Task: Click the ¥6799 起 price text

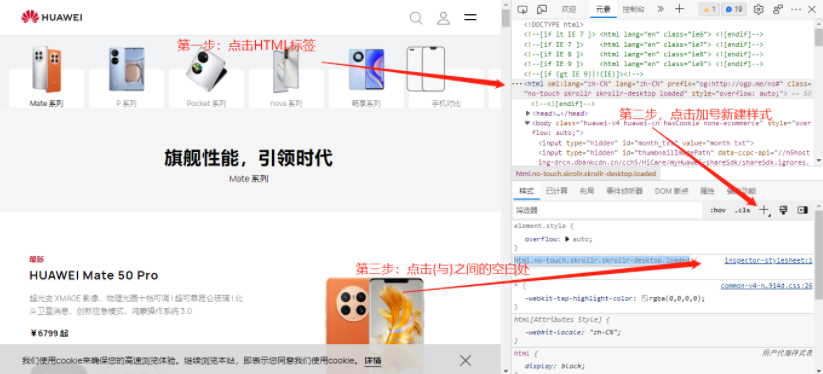Action: coord(49,333)
